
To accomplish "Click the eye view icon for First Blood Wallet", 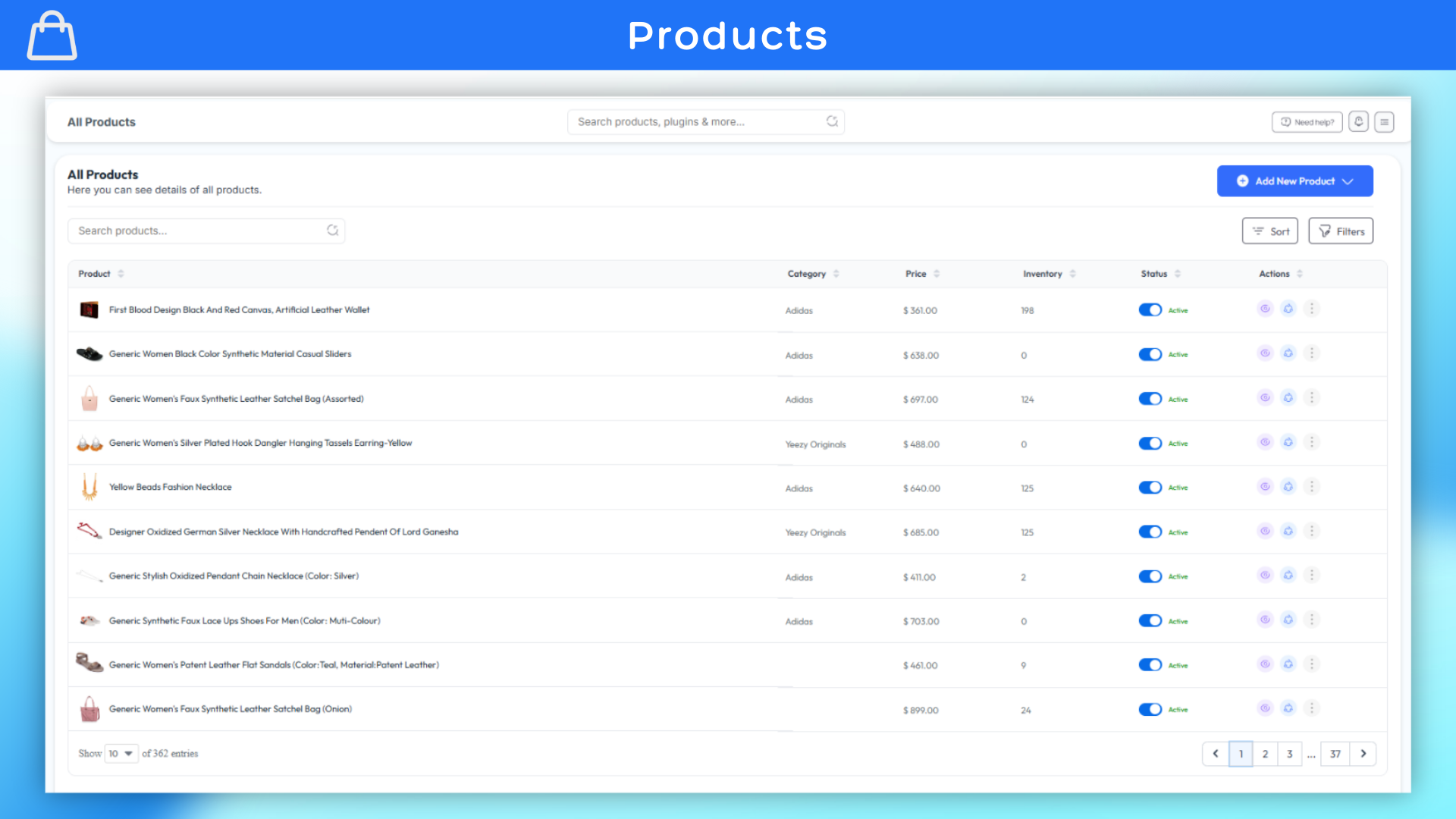I will [1265, 309].
